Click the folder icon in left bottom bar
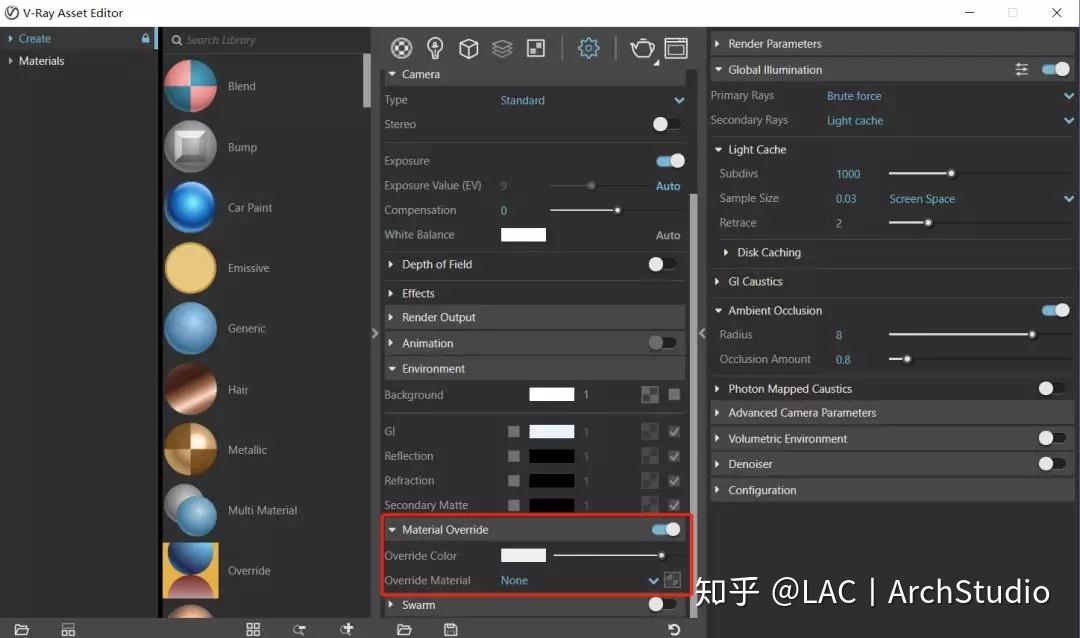The image size is (1080, 638). click(x=21, y=629)
